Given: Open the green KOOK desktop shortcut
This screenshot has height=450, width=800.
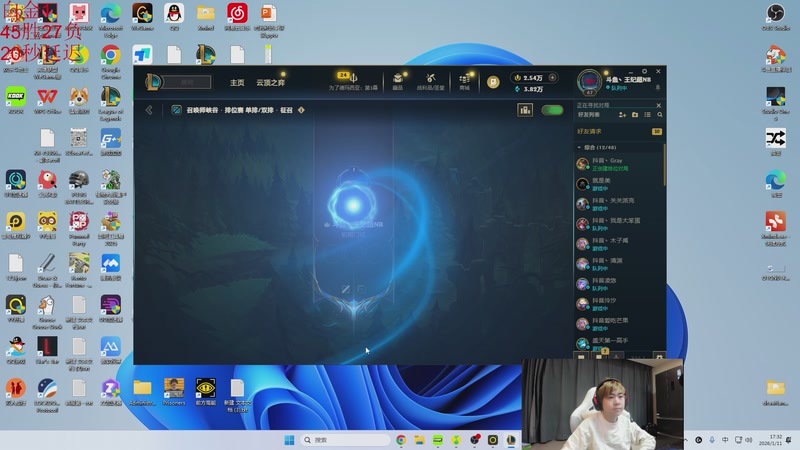Looking at the screenshot, I should (16, 100).
